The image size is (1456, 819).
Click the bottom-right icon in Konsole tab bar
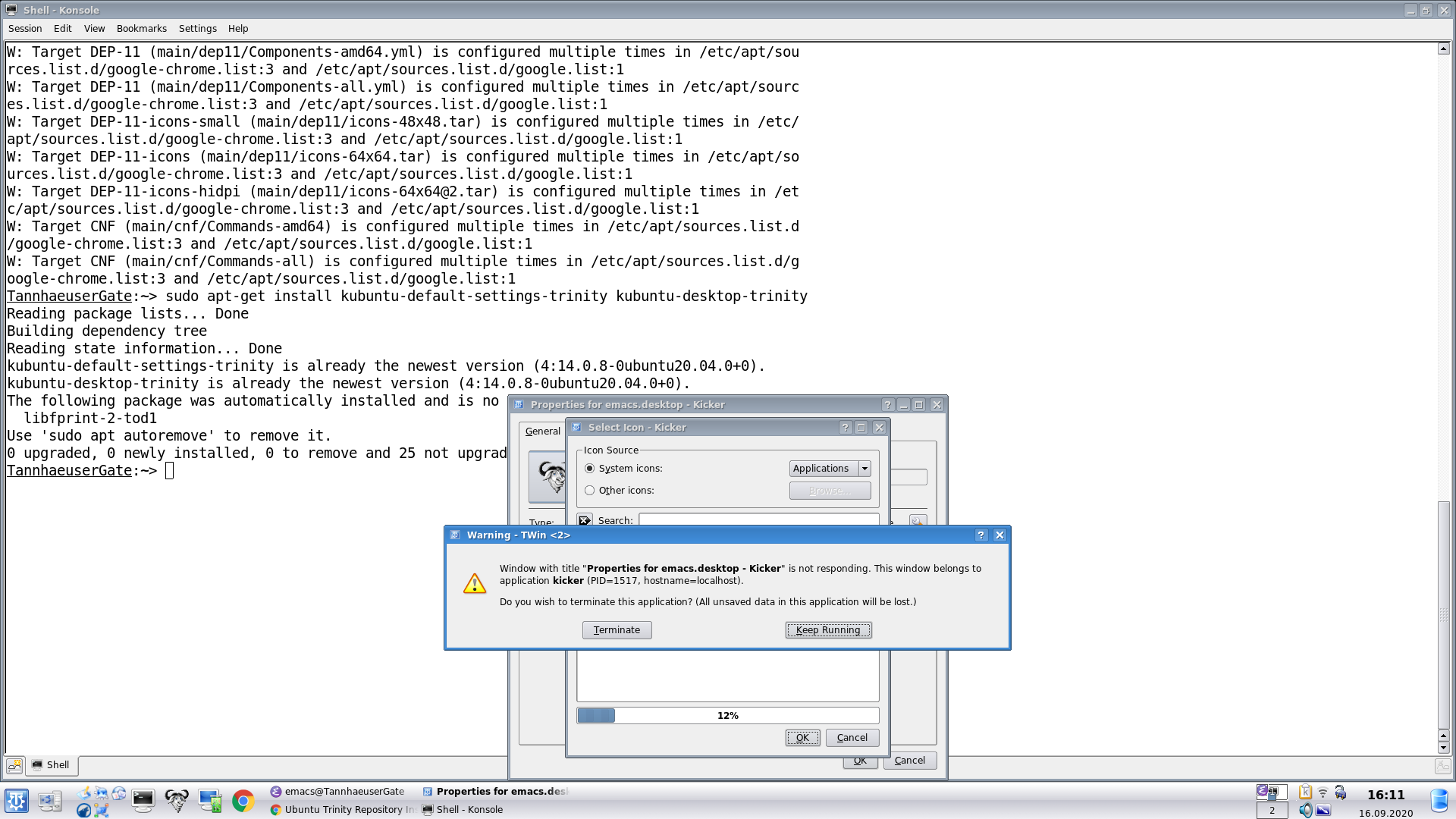point(1442,766)
